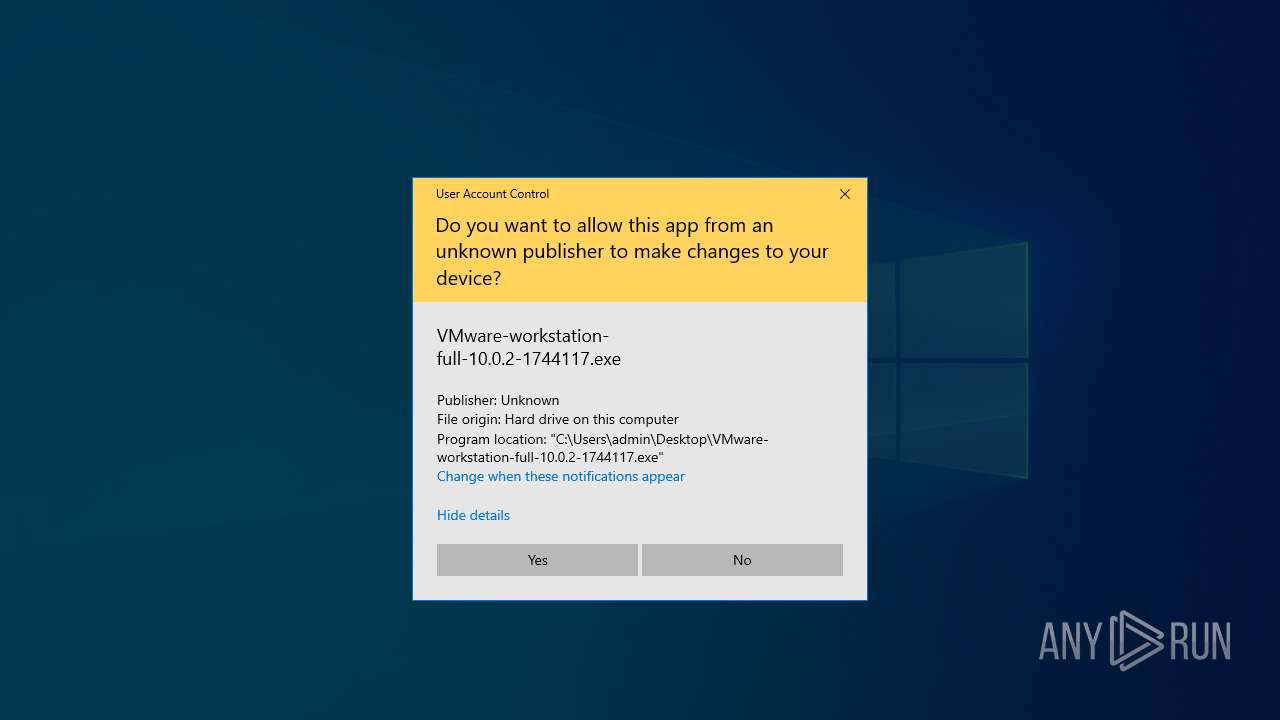Open 'Change when these notifications appear' link
The height and width of the screenshot is (720, 1280).
[561, 476]
